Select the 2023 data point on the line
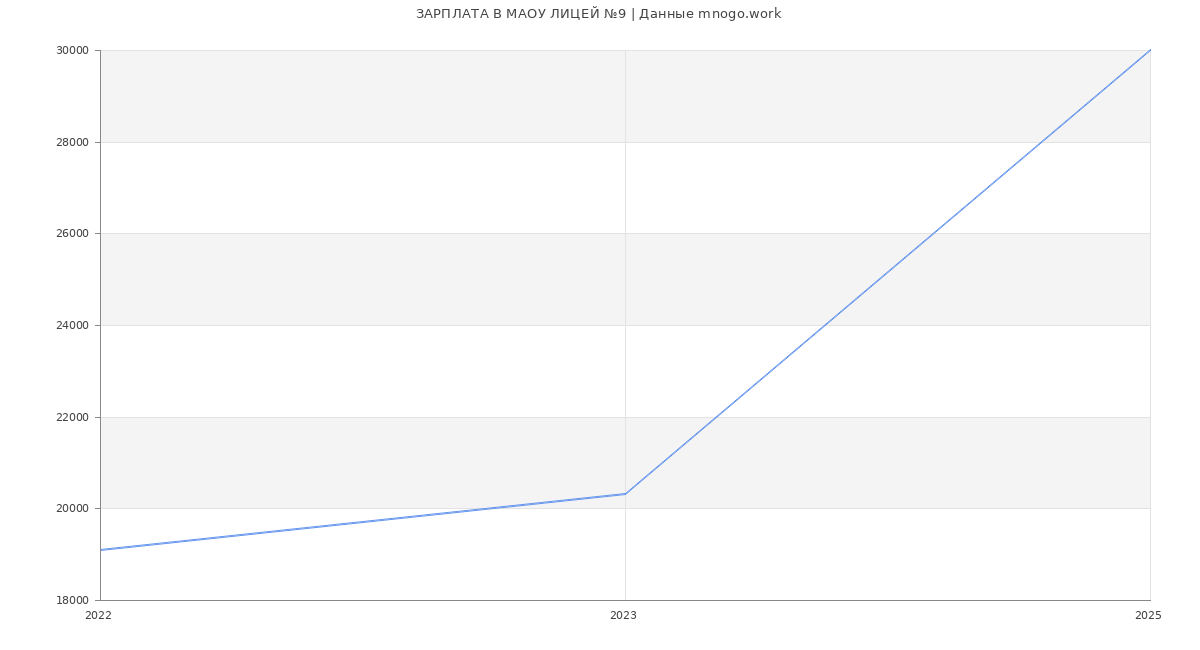This screenshot has height=650, width=1200. [625, 494]
